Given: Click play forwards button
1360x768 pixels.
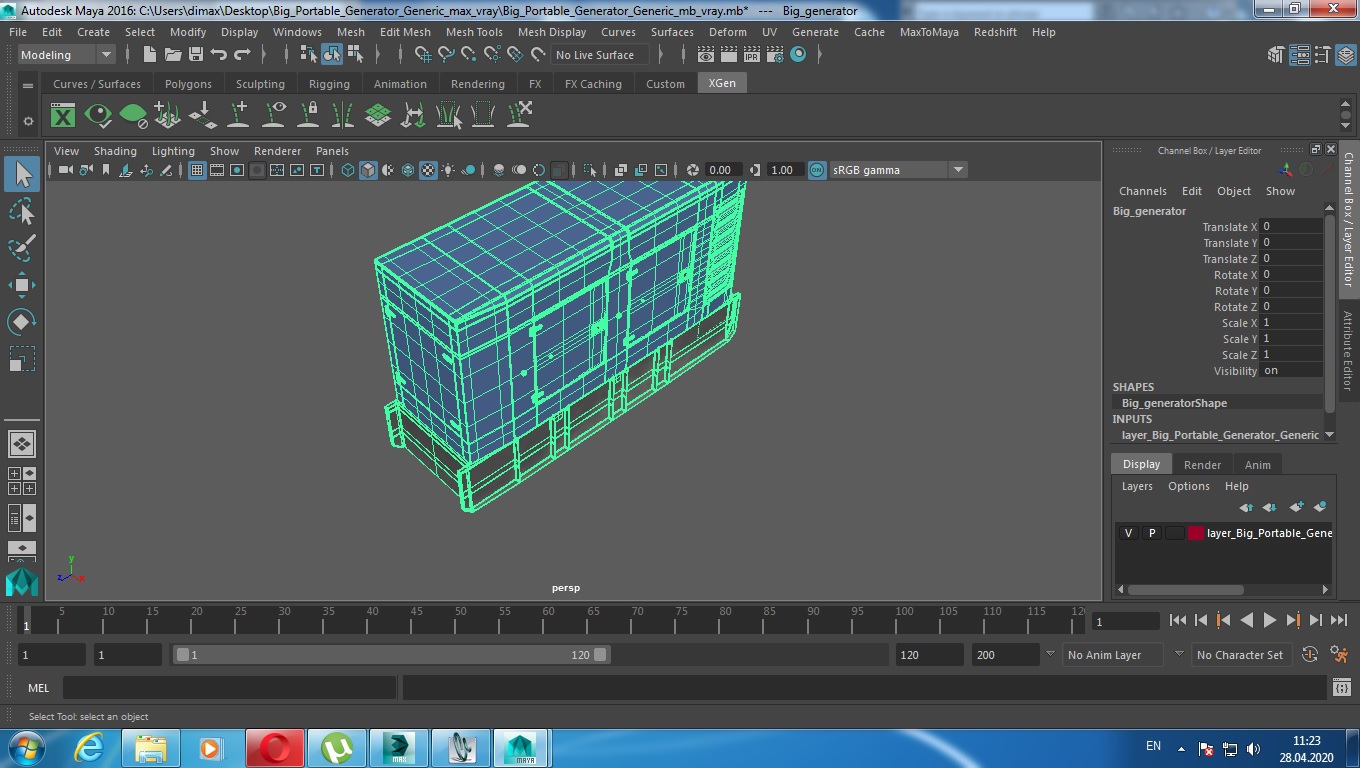Looking at the screenshot, I should [x=1269, y=620].
